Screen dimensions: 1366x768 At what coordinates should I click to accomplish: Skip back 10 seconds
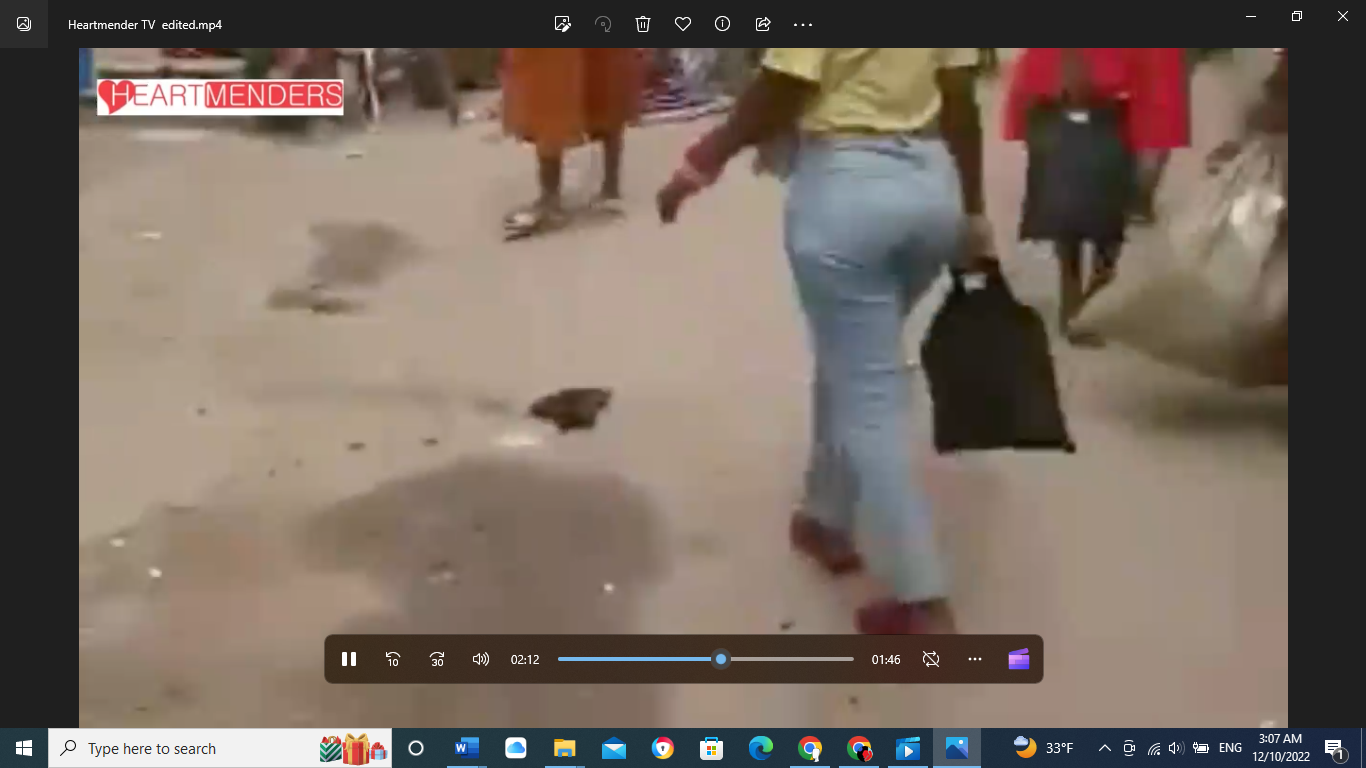[393, 659]
